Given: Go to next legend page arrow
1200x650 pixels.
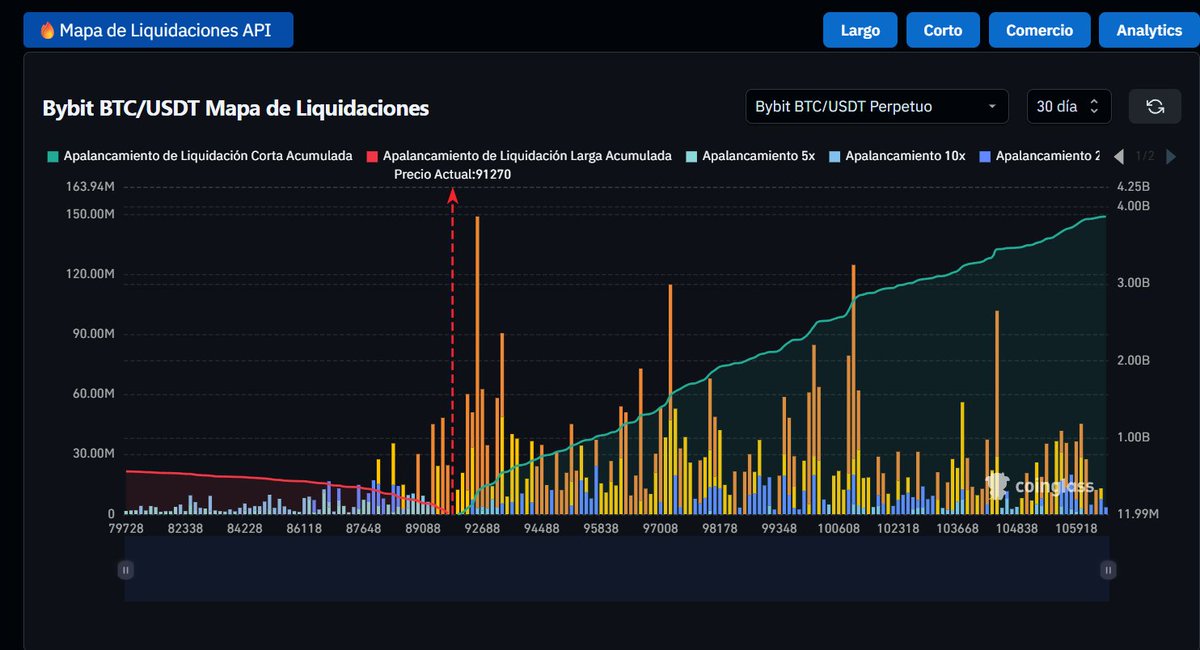Looking at the screenshot, I should pos(1171,156).
